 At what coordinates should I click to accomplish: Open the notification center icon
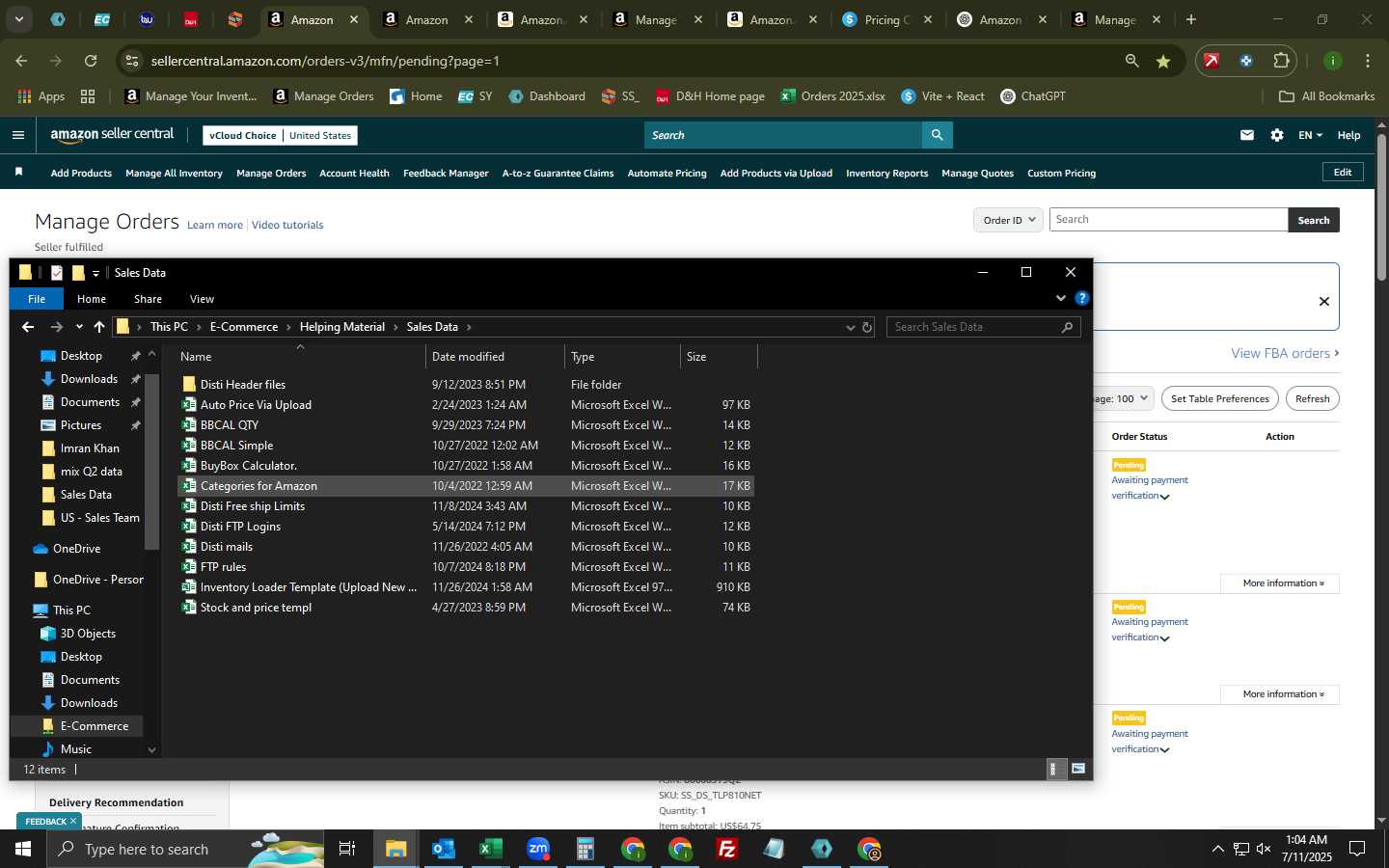pyautogui.click(x=1357, y=849)
